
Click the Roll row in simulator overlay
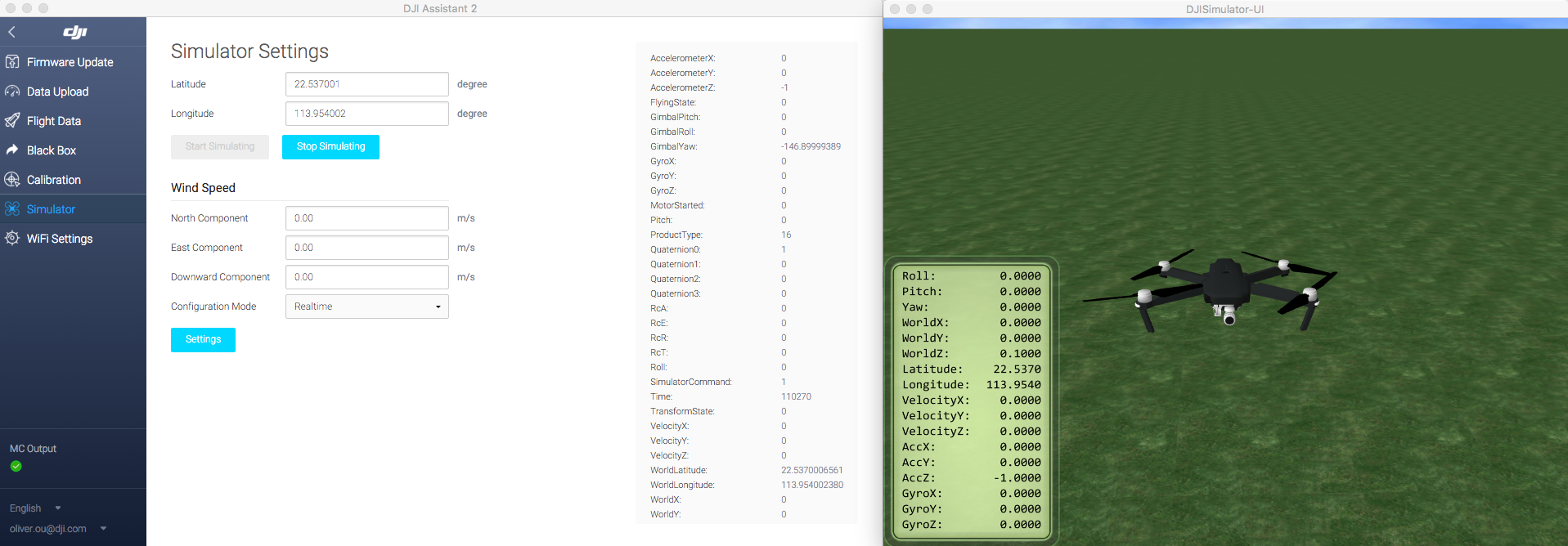971,276
